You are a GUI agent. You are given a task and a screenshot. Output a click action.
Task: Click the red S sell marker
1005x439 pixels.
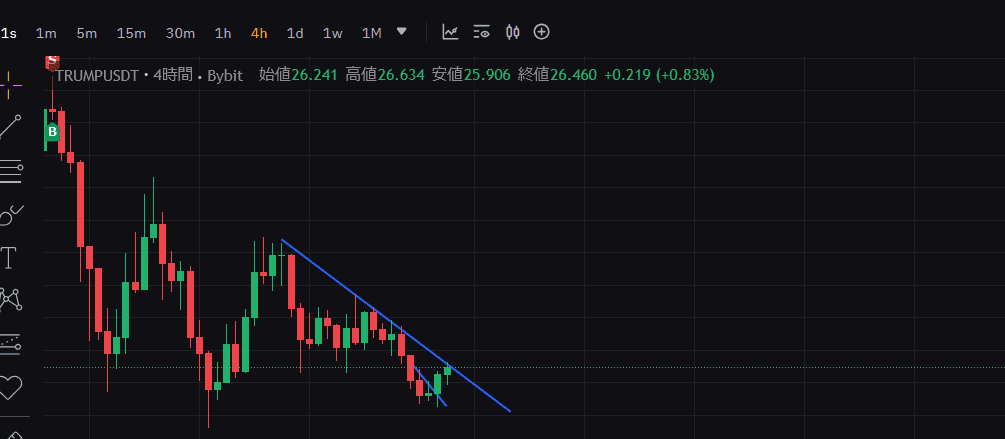52,61
